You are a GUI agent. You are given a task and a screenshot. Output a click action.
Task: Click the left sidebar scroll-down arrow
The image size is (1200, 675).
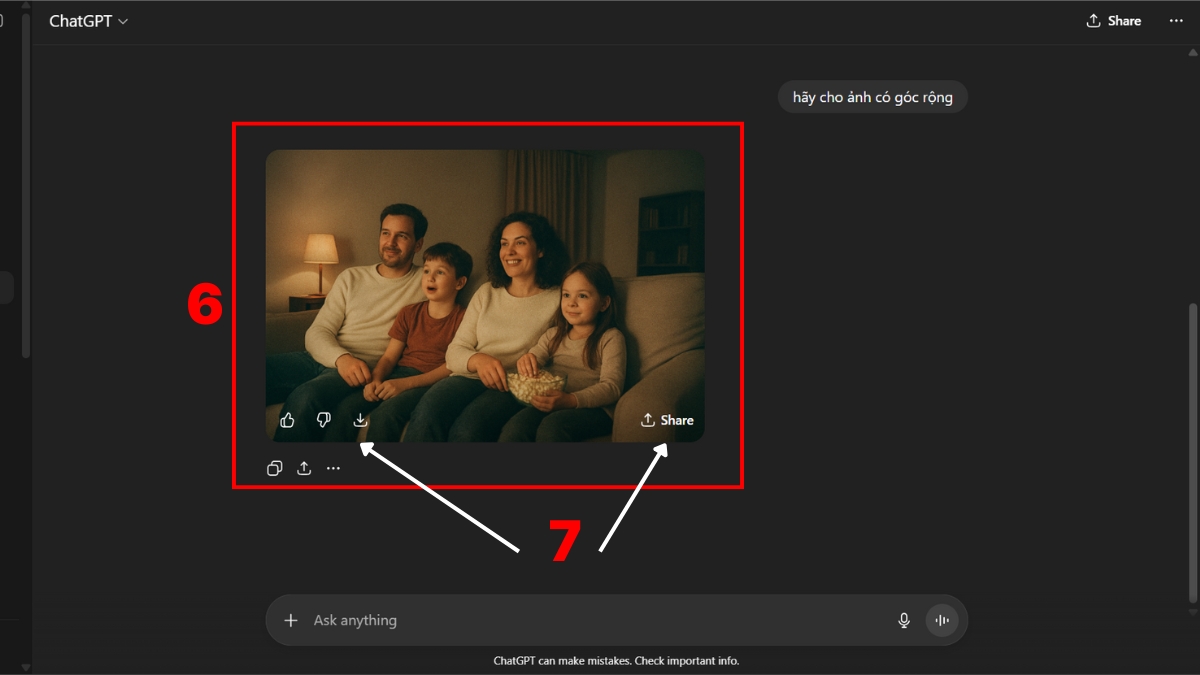pos(26,667)
